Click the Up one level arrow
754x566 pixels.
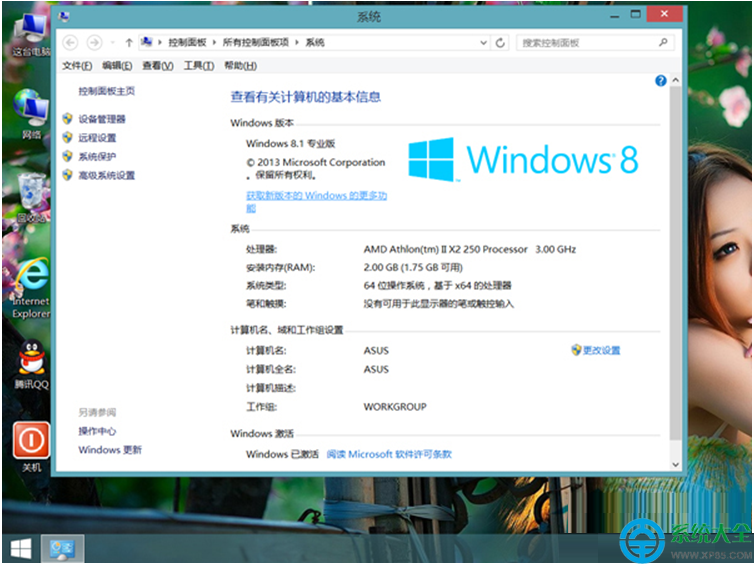pyautogui.click(x=129, y=42)
